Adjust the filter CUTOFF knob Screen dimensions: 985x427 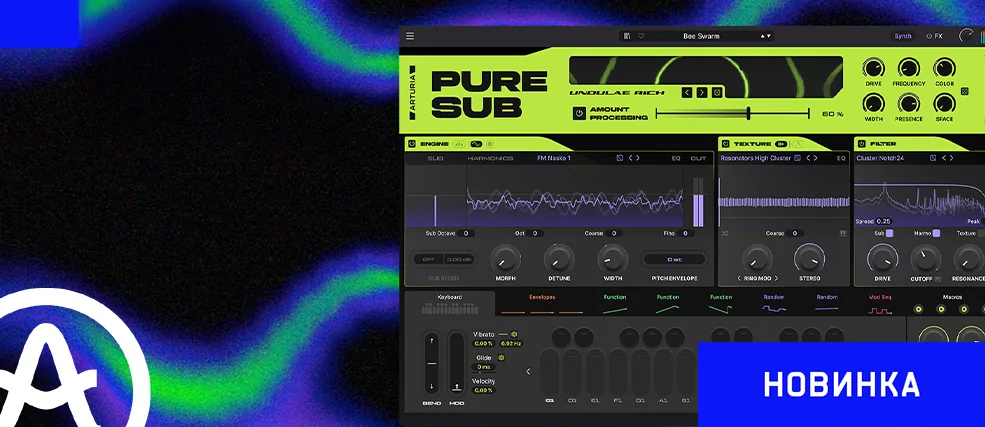point(924,258)
